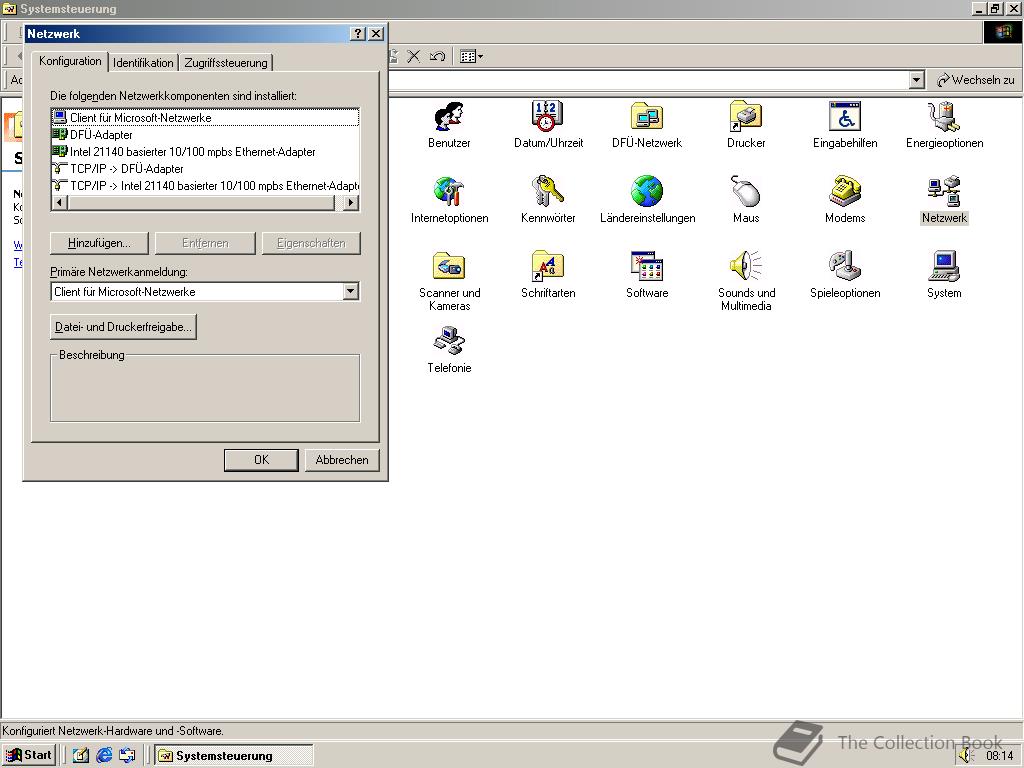Select TCP/IP -> DFÜ-Adapter entry

pos(205,168)
